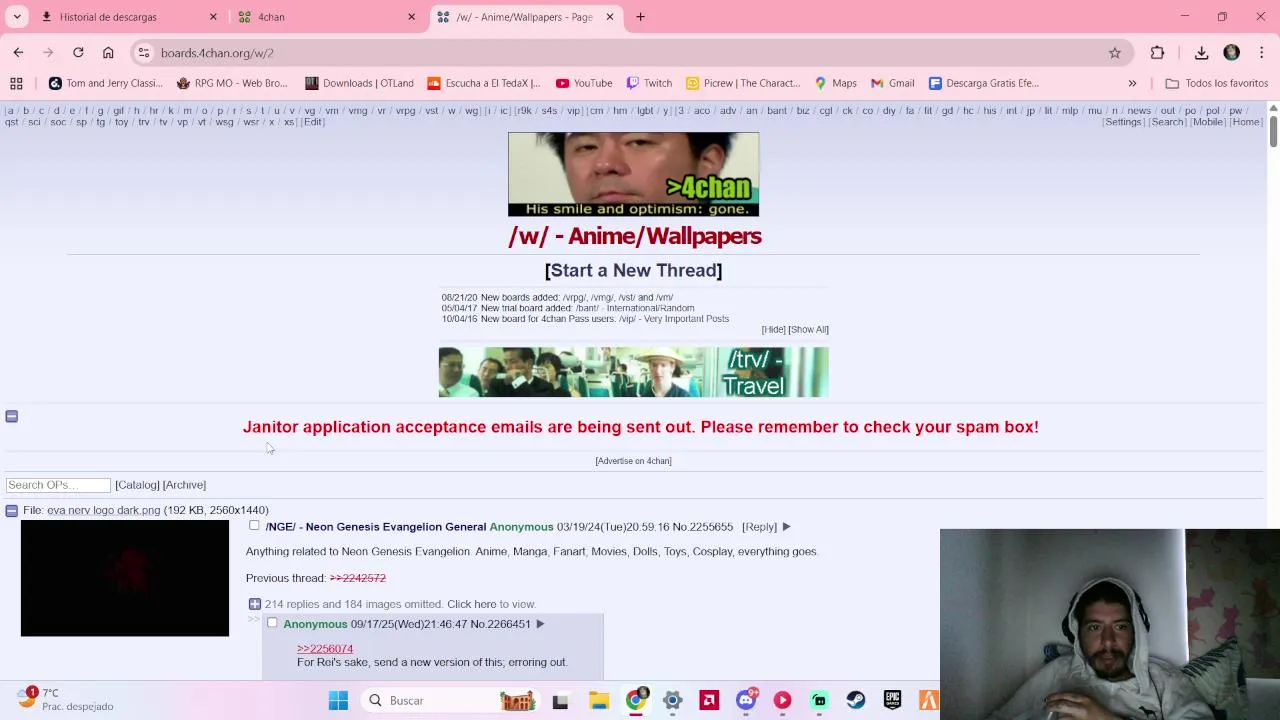Open Search in board navigation
Viewport: 1280px width, 720px height.
click(1167, 122)
